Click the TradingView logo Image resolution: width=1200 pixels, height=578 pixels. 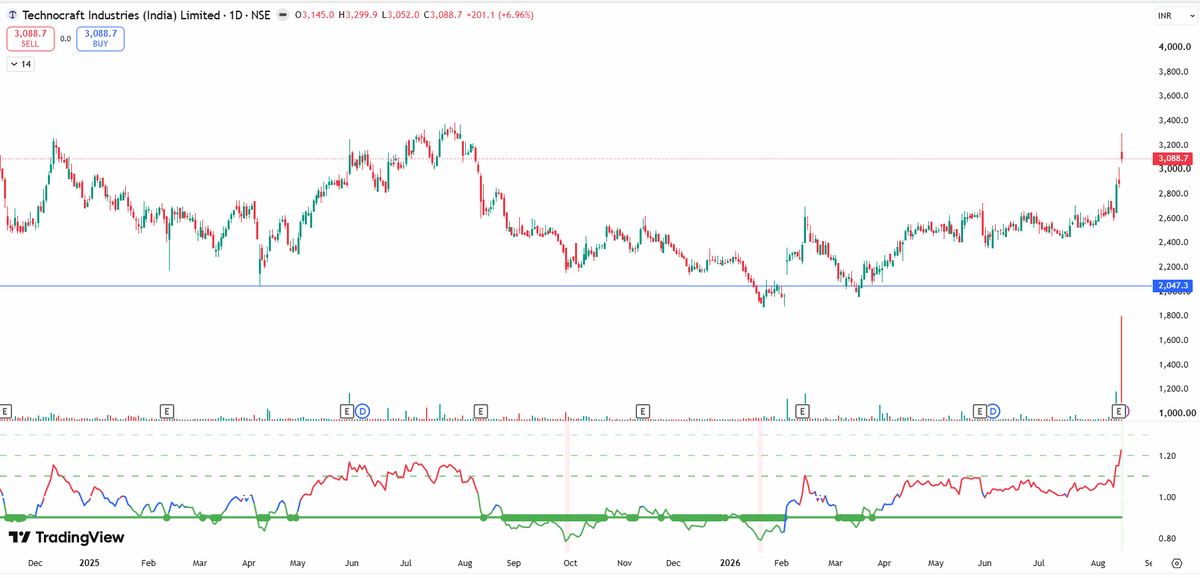pyautogui.click(x=66, y=537)
